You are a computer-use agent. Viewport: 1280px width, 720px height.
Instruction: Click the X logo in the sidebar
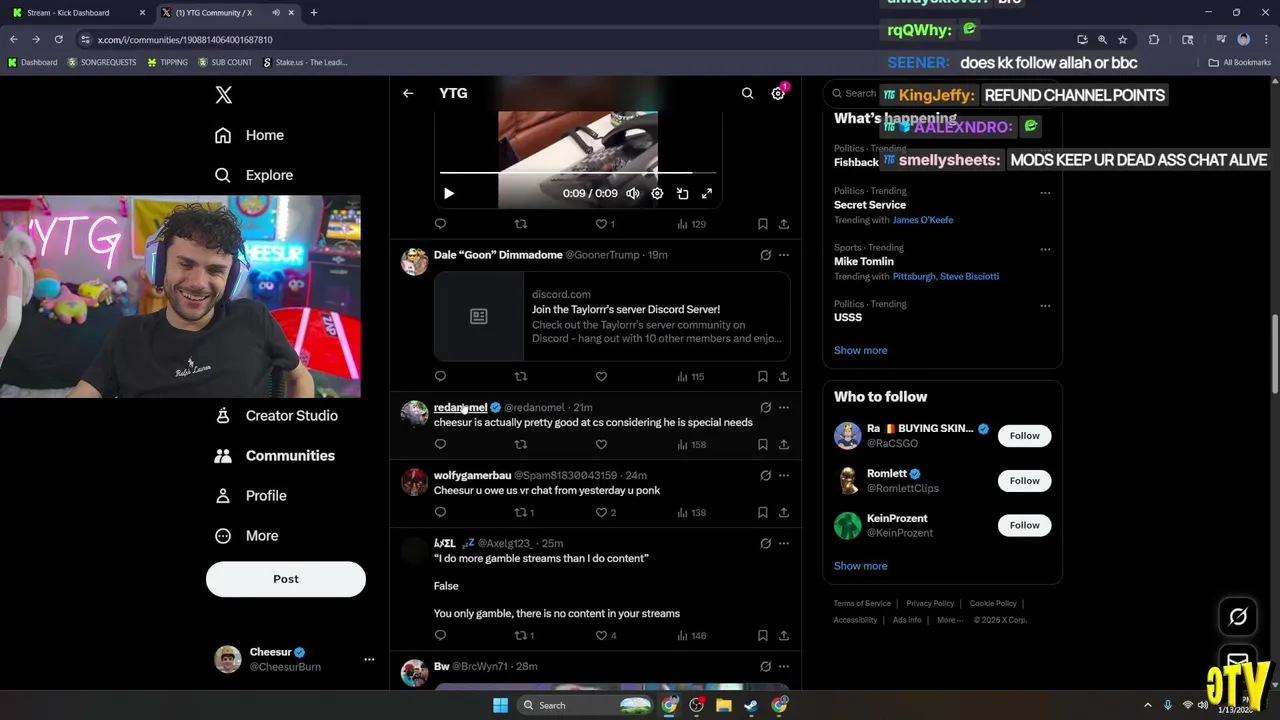[x=224, y=95]
